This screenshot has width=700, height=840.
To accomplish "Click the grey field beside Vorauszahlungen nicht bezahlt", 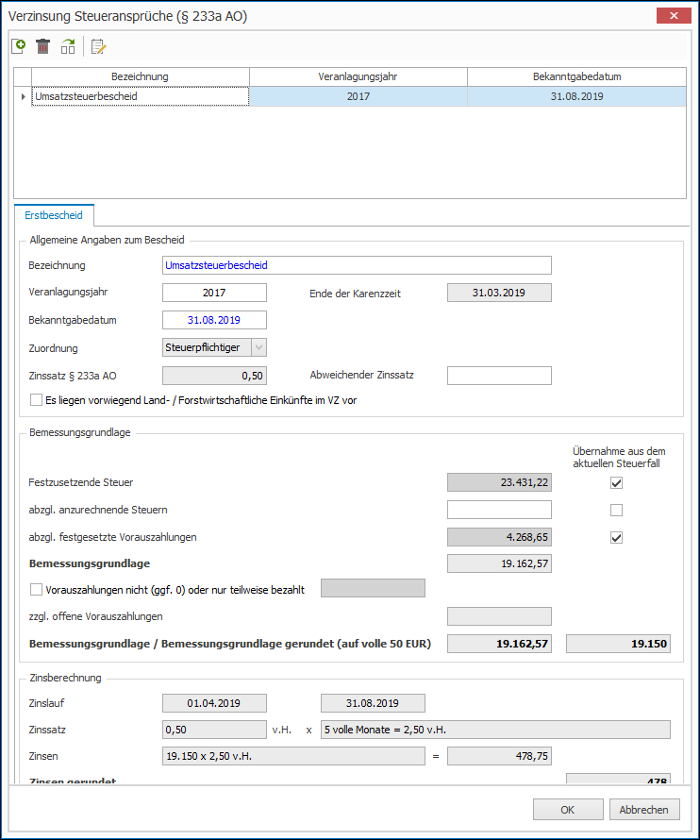I will click(x=373, y=588).
